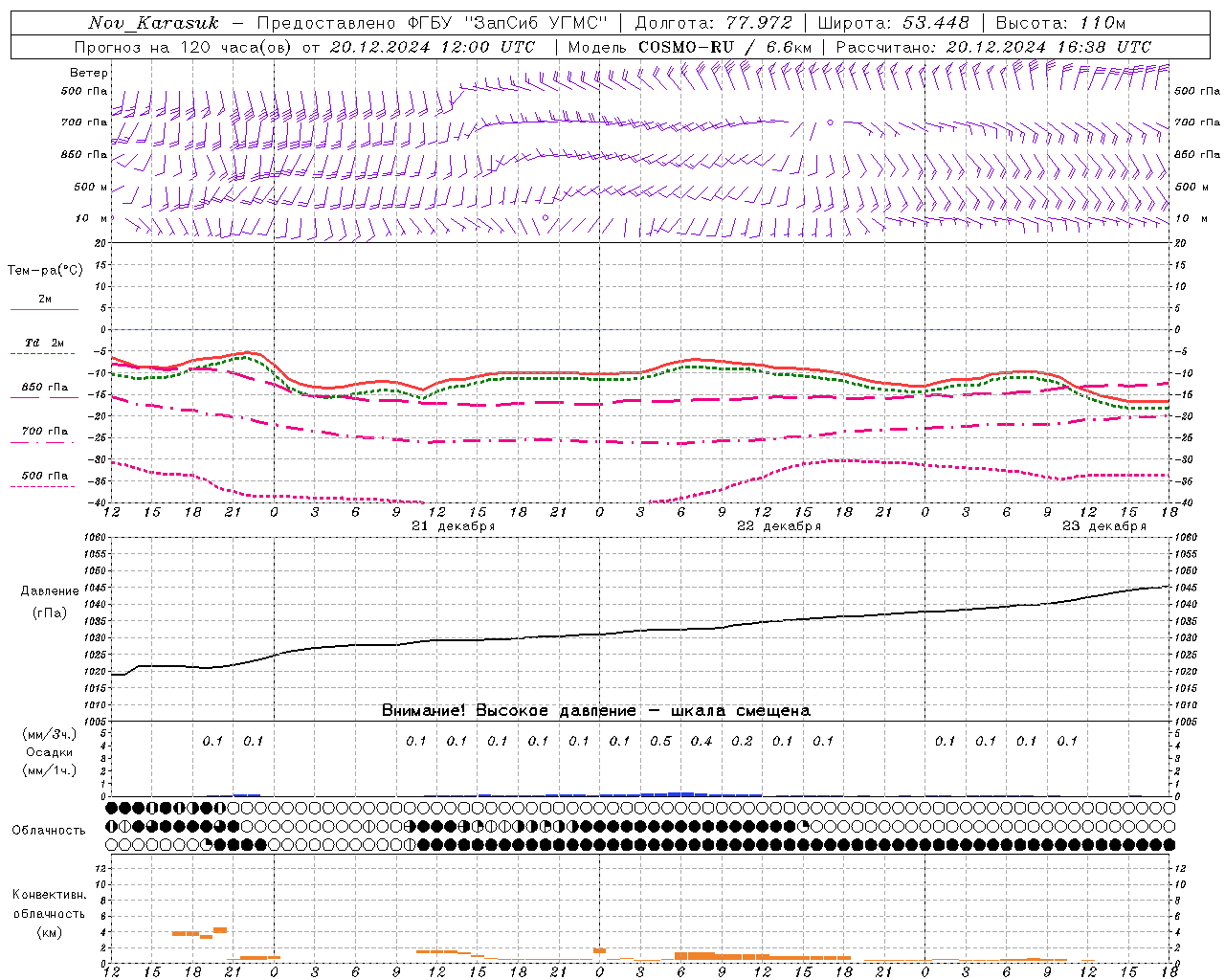This screenshot has width=1225, height=980.
Task: Click the station name "Nov_Karasuk" in the header
Action: point(153,23)
